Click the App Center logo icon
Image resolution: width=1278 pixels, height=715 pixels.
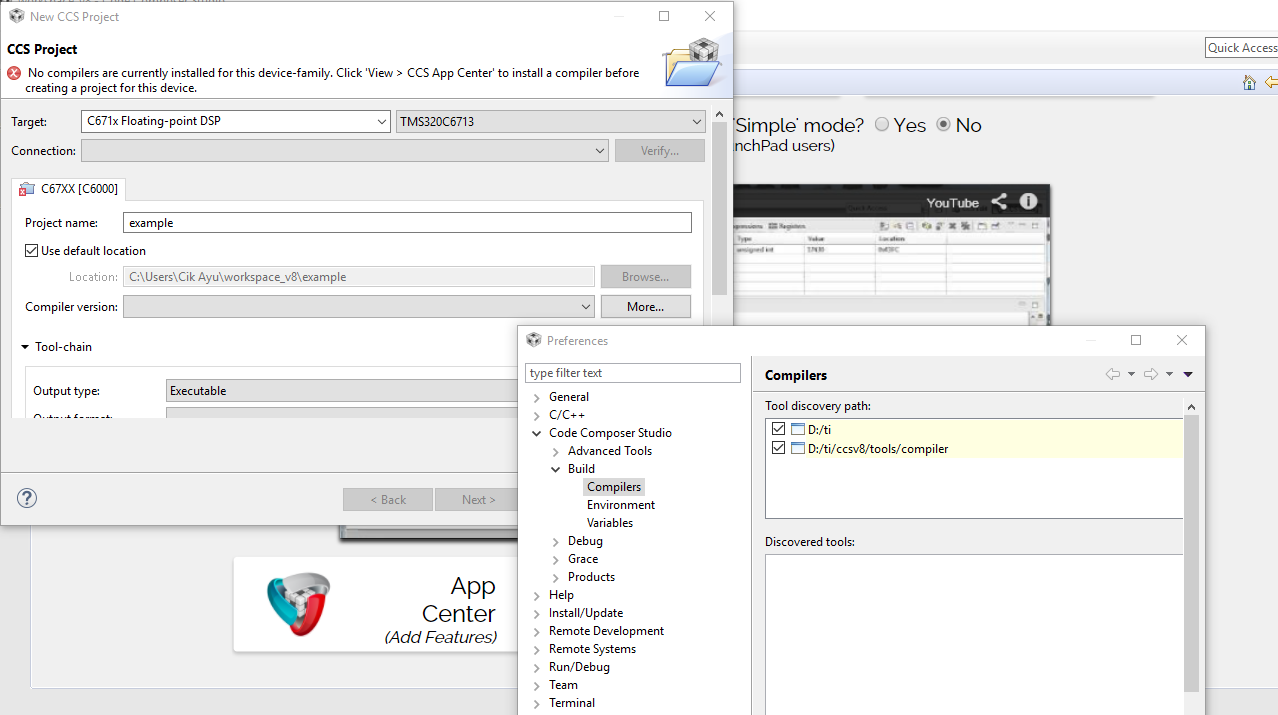(298, 604)
